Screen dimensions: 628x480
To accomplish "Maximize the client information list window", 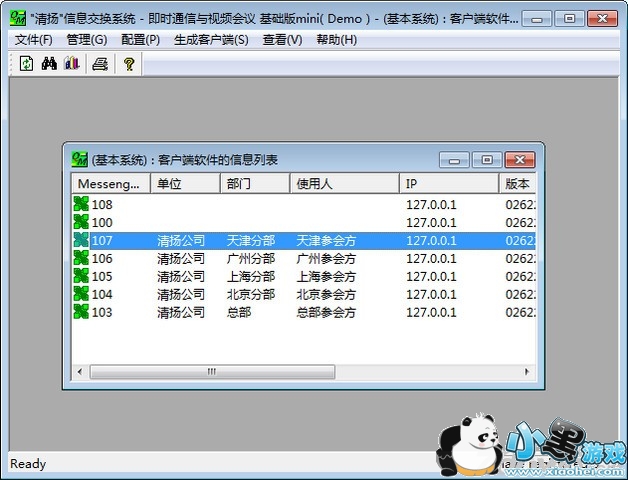I will tap(487, 160).
